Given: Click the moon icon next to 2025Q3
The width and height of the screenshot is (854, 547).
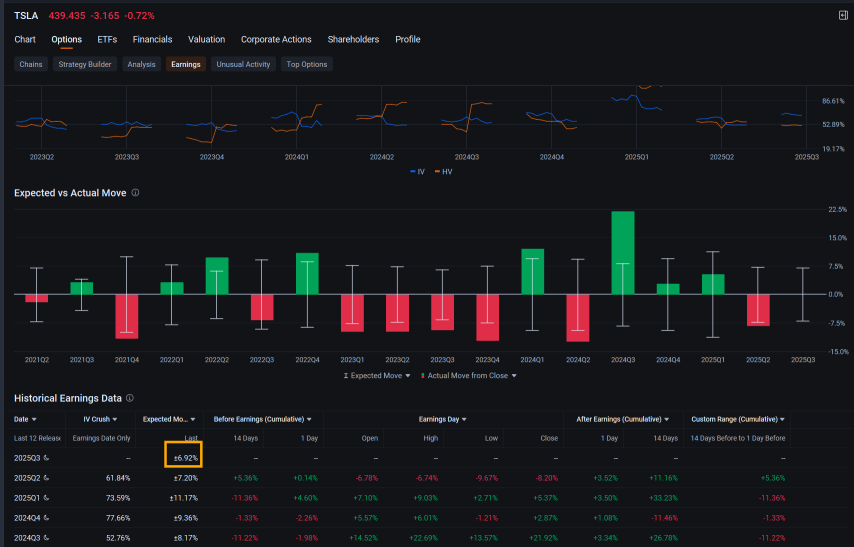Looking at the screenshot, I should (x=47, y=457).
